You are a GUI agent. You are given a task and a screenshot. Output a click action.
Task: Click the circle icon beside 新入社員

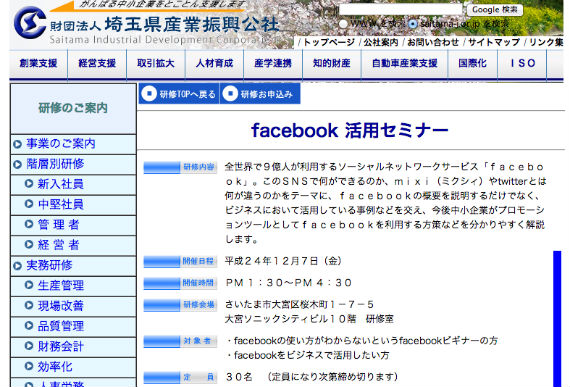coord(29,184)
